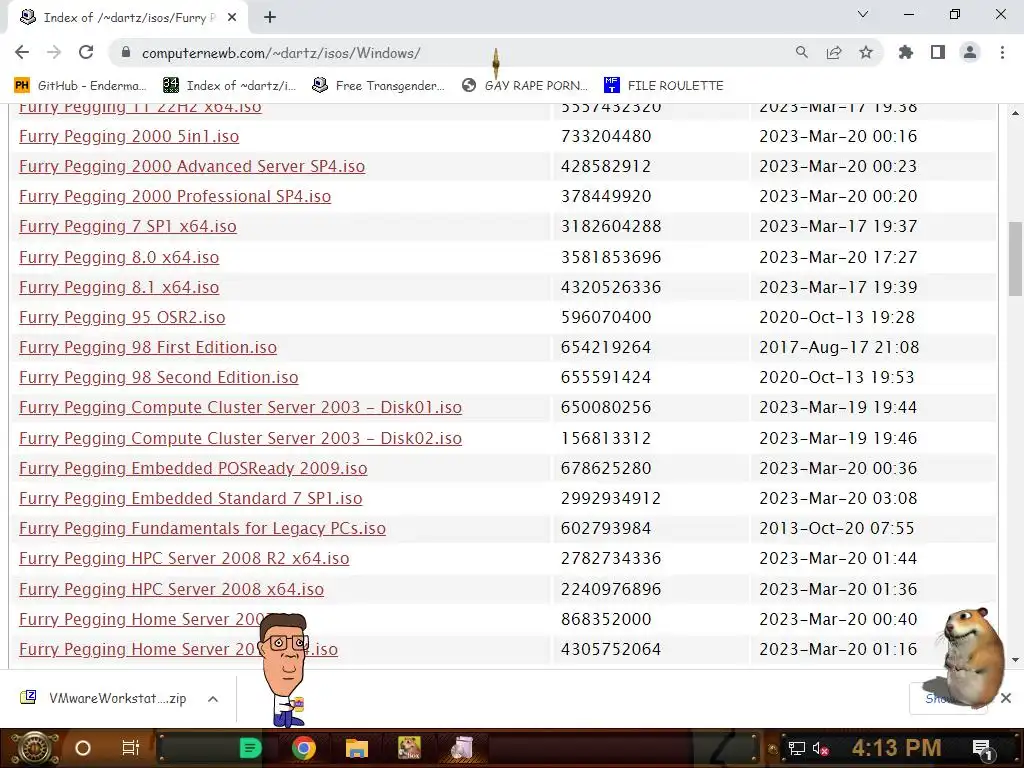This screenshot has height=768, width=1024.
Task: Click the date '2017-Aug-17 21:08'
Action: [839, 347]
